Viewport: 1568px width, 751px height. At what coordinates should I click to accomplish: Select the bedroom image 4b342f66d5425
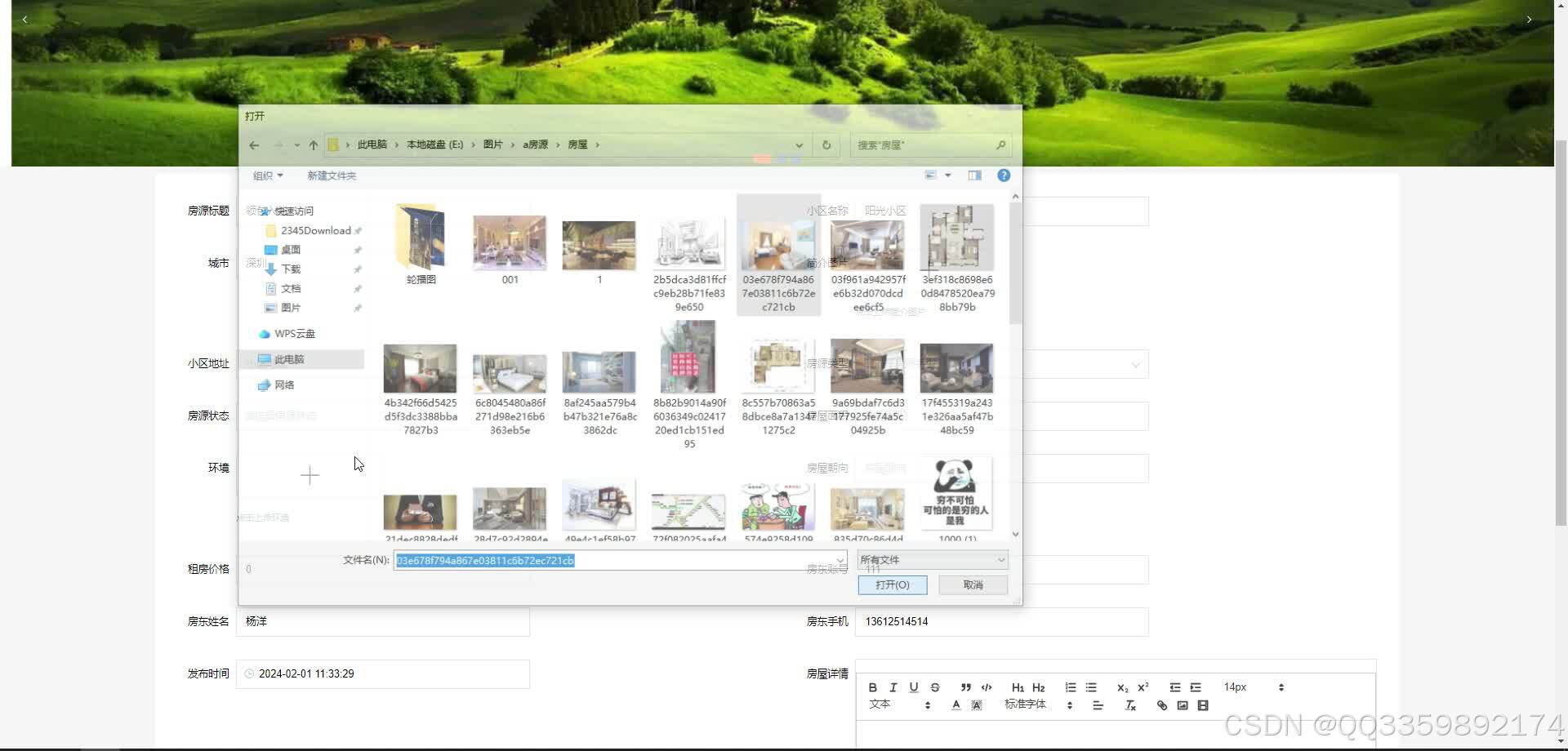pyautogui.click(x=420, y=389)
